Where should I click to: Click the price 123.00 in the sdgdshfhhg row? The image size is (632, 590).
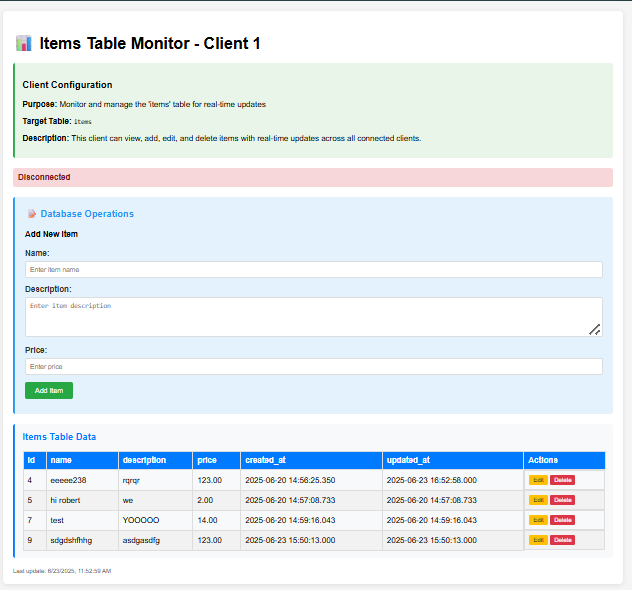[216, 540]
